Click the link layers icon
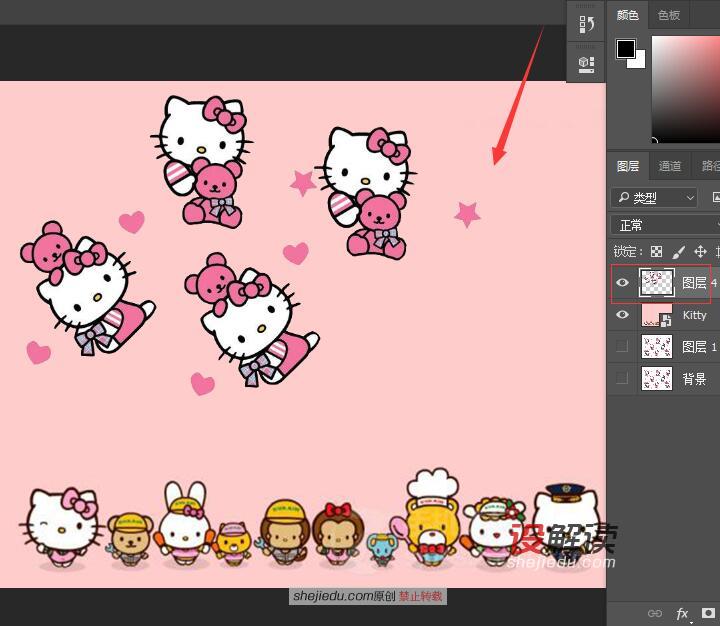The width and height of the screenshot is (720, 626). click(x=655, y=613)
